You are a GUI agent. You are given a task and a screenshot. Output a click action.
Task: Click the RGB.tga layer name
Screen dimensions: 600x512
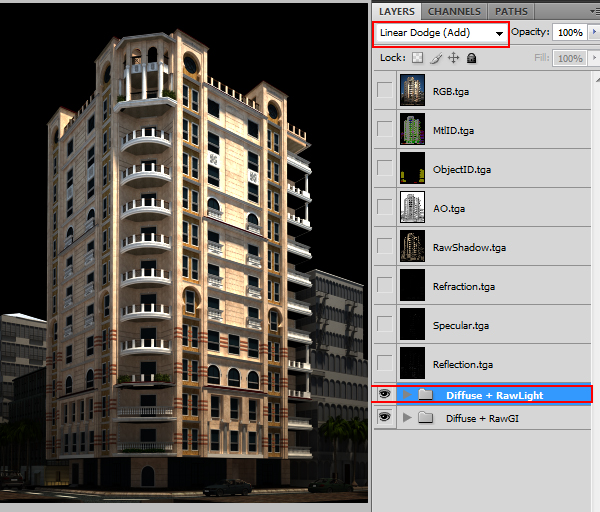click(x=451, y=91)
